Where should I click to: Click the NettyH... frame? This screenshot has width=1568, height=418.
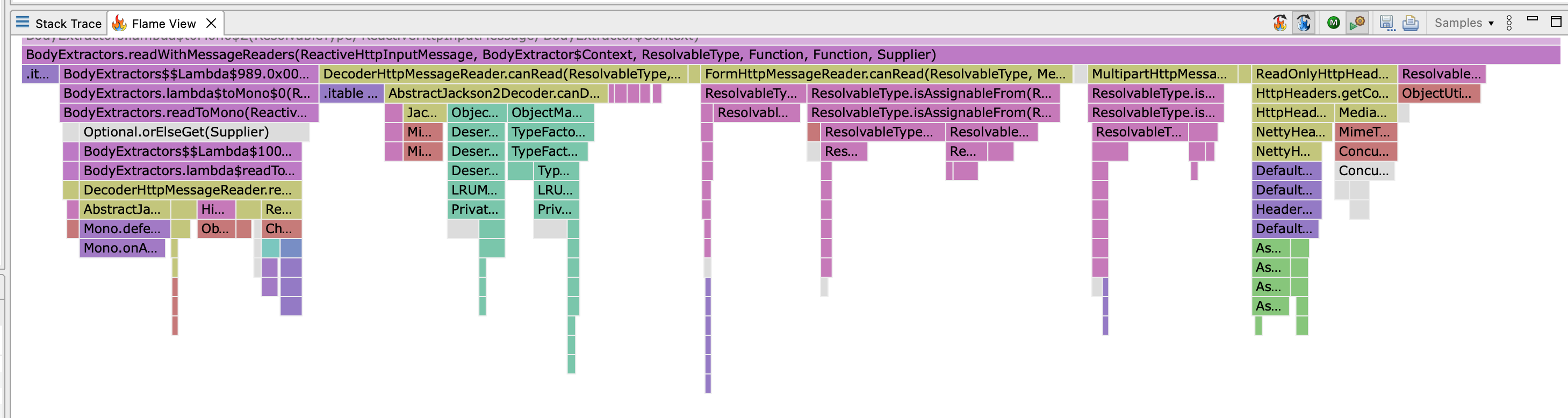coord(1287,152)
